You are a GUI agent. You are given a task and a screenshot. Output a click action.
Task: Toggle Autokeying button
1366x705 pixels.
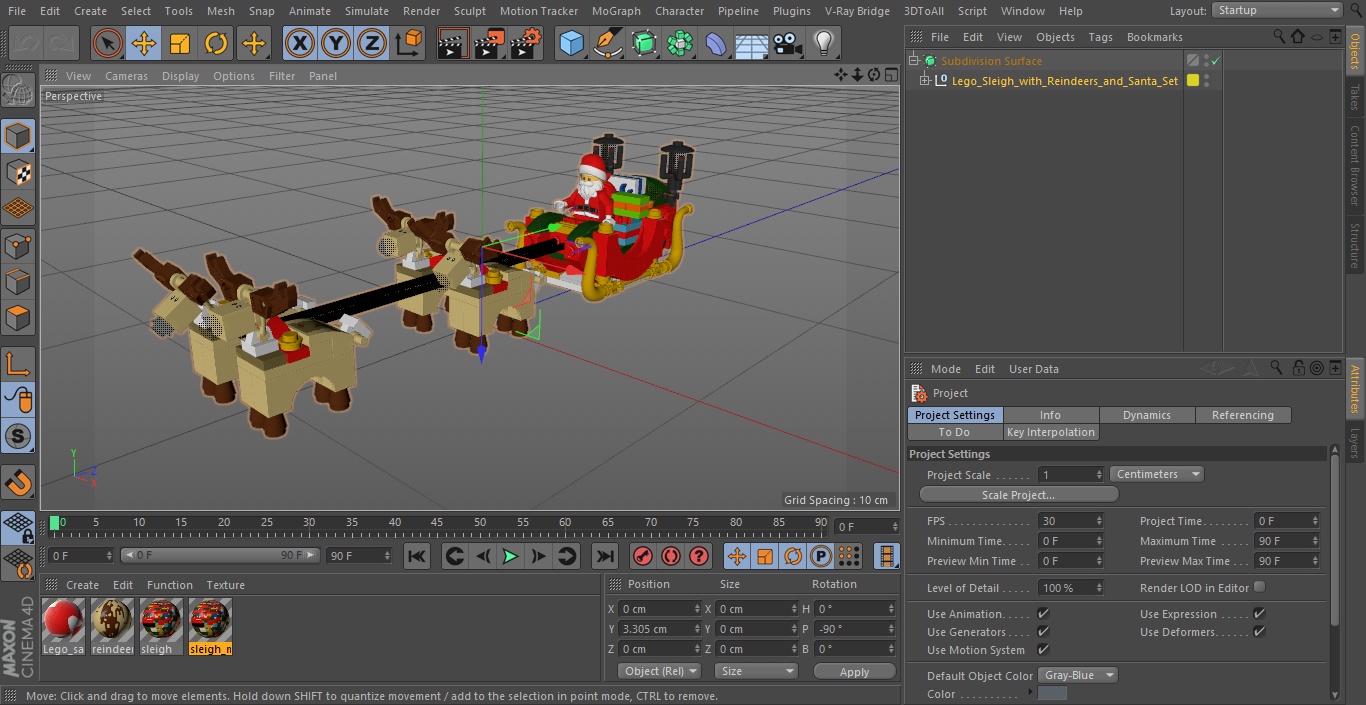coord(671,556)
